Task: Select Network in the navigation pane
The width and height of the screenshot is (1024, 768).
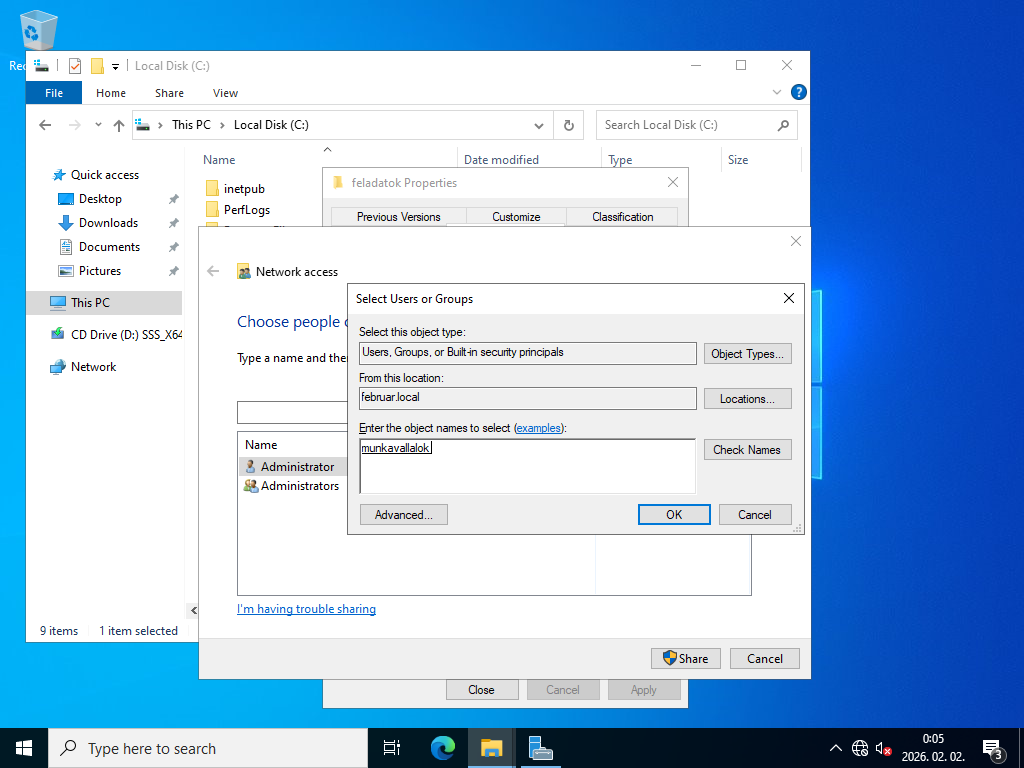Action: pos(93,366)
